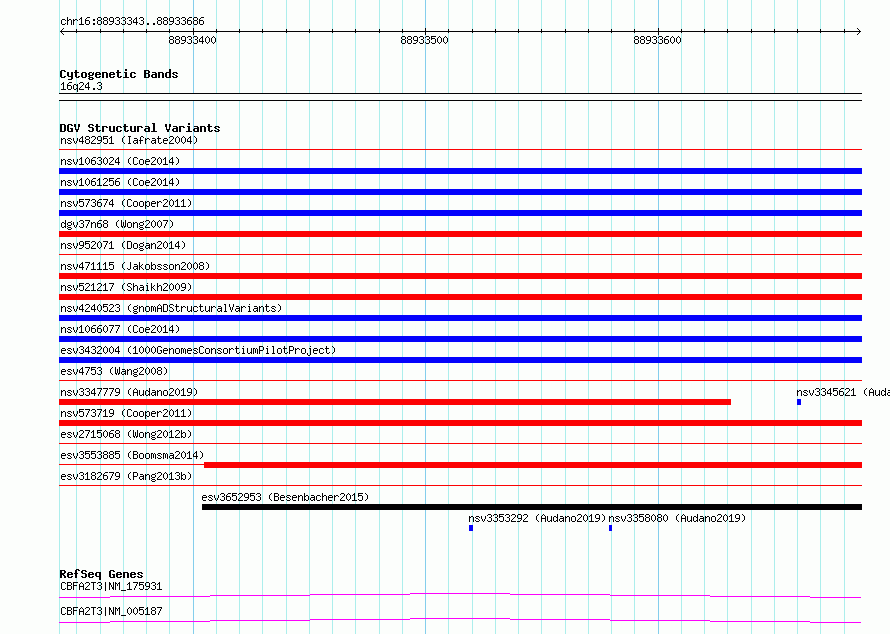The image size is (890, 634).
Task: Open variant nsv482951 (Iafrate2004)
Action: point(129,140)
